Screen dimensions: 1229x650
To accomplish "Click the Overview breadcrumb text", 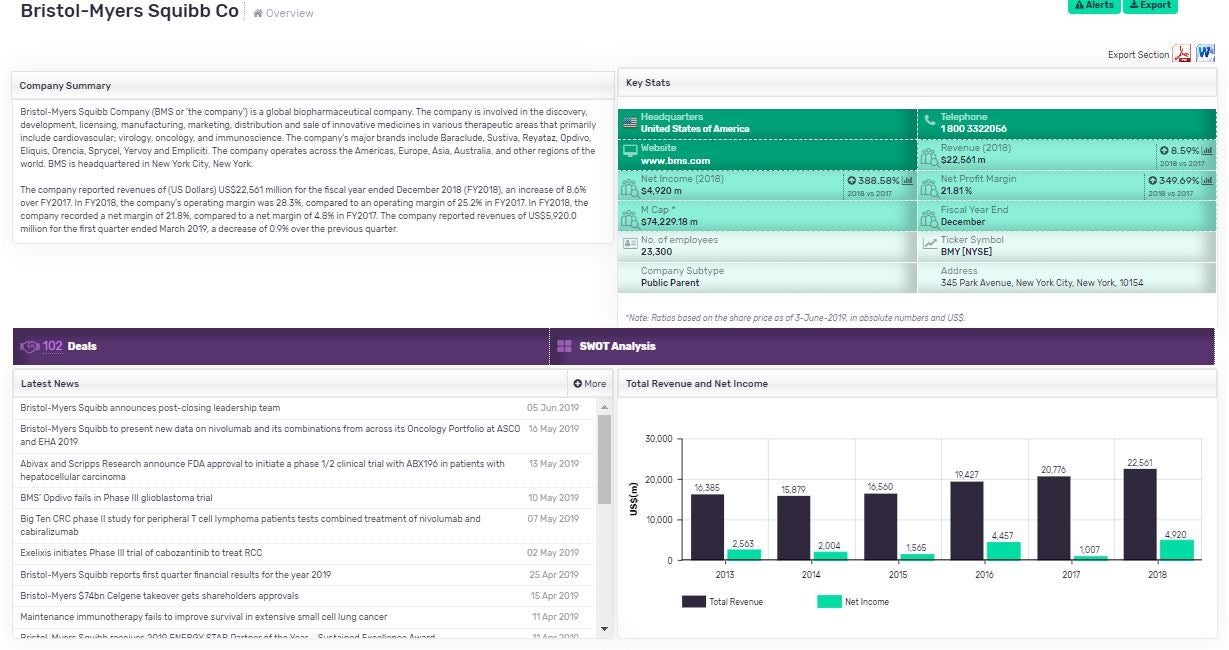I will (290, 13).
